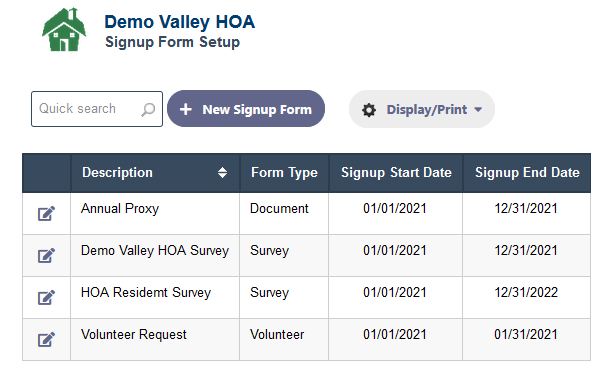Click the Demo Valley HOA title
Image resolution: width=600 pixels, height=372 pixels.
[x=179, y=22]
